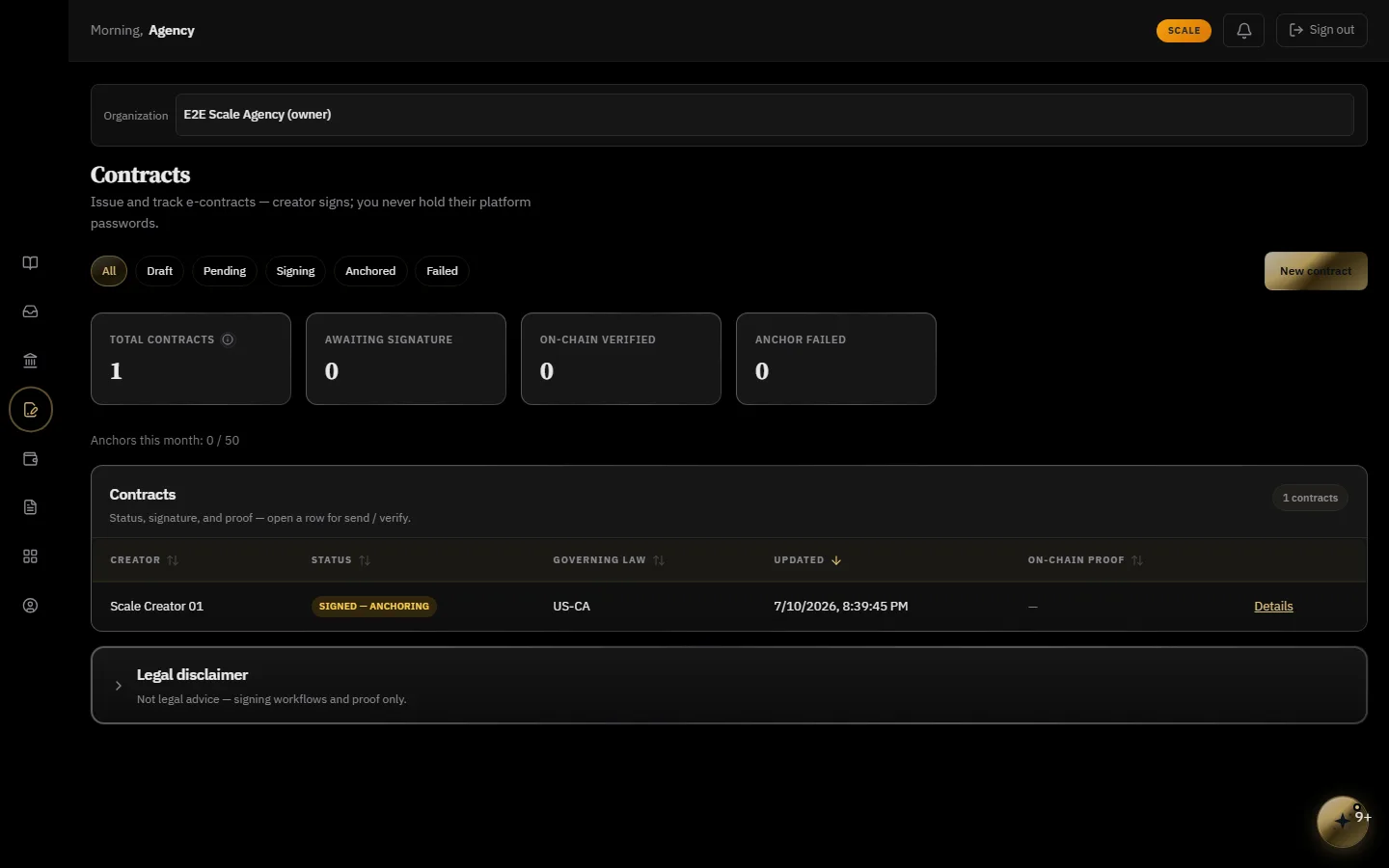
Task: Click the On-chain Verified stat card
Action: tap(621, 359)
